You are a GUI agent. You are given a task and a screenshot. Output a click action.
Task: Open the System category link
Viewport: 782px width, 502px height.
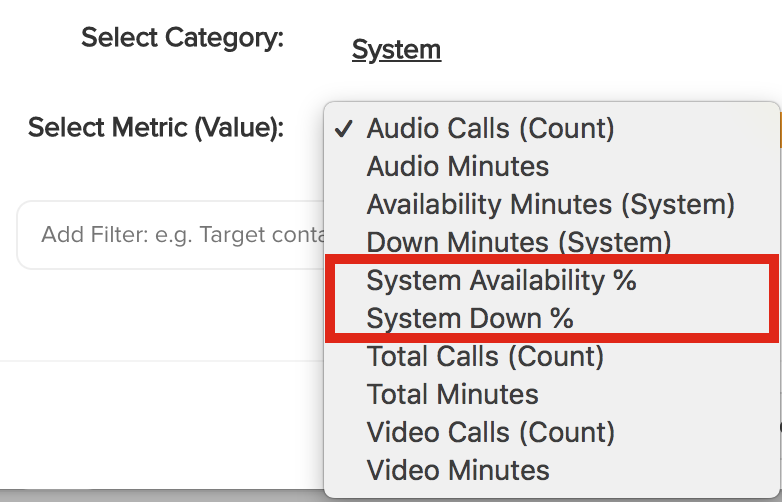(x=396, y=50)
